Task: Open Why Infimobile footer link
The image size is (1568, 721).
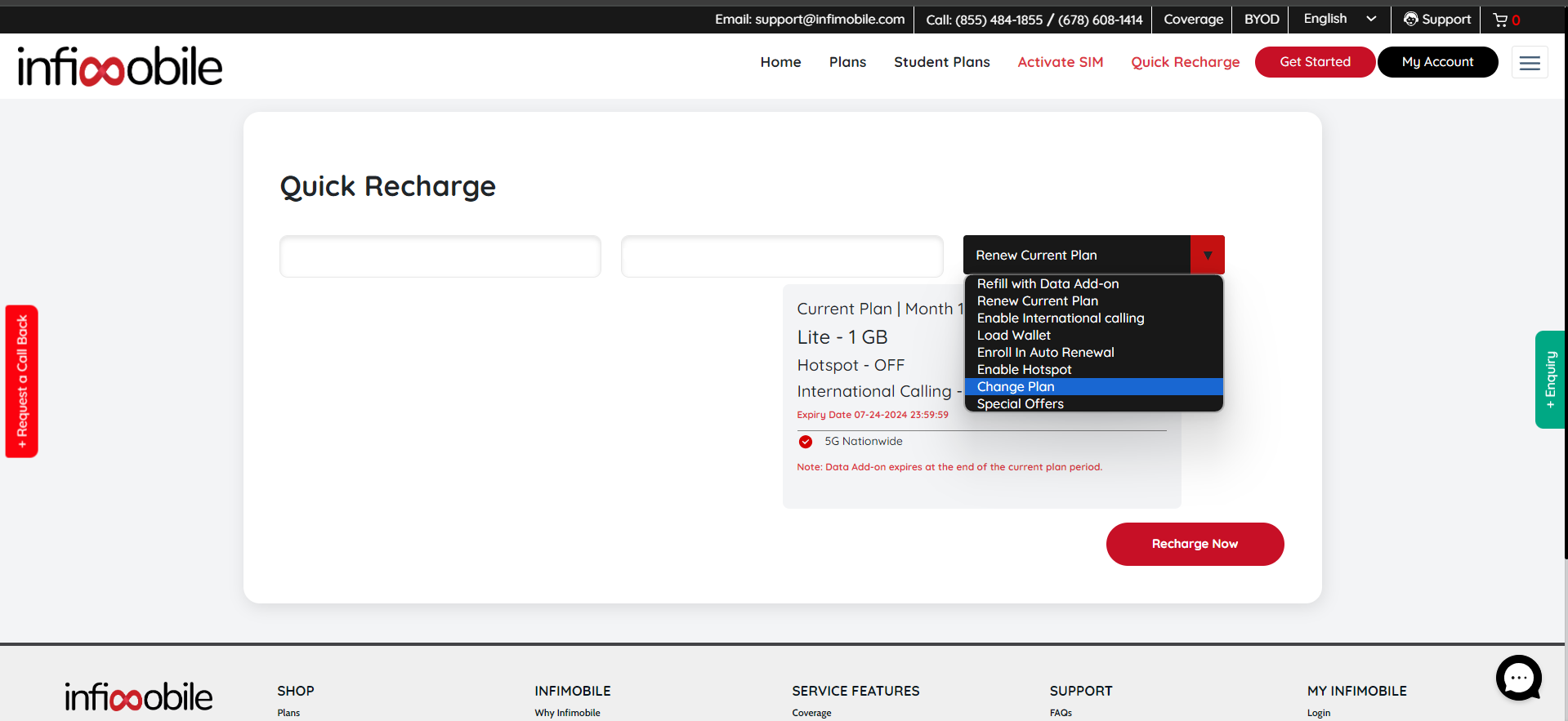Action: (567, 713)
